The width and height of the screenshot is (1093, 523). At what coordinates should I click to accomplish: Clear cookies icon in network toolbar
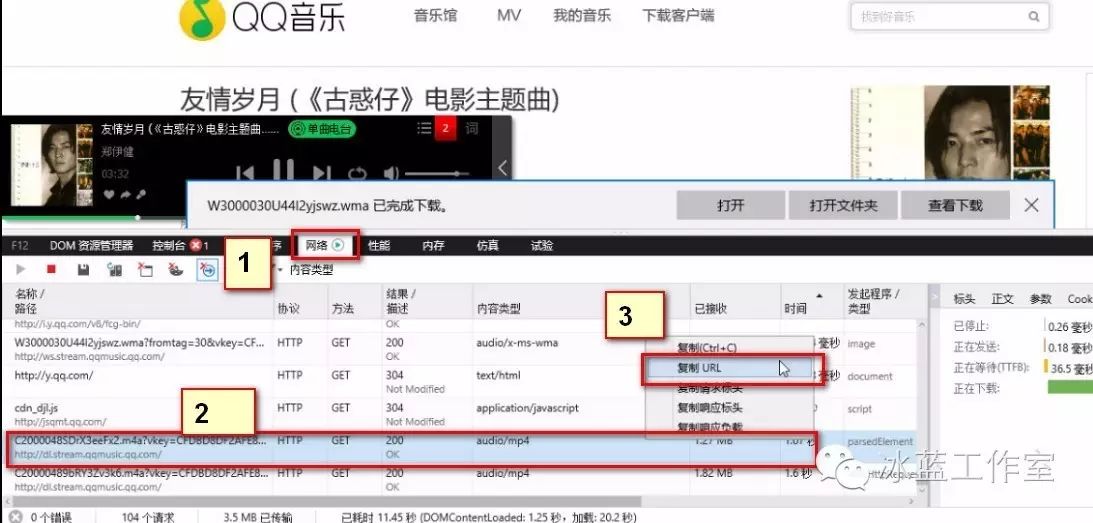click(x=176, y=270)
